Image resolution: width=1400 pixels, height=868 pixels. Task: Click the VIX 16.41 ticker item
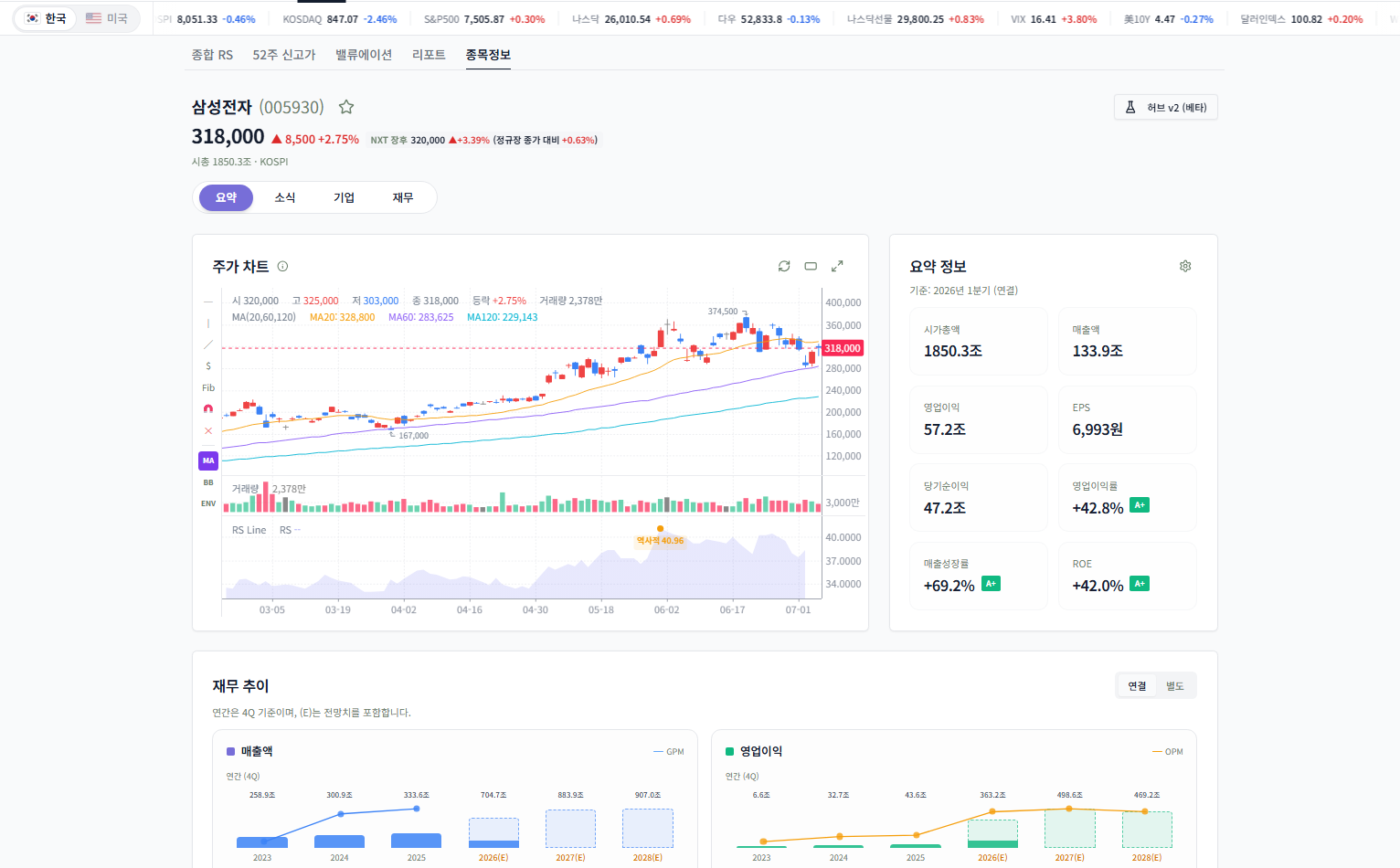point(1054,19)
